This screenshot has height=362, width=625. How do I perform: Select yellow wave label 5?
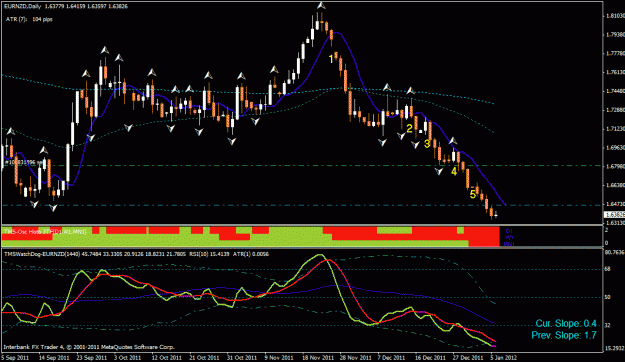(473, 195)
